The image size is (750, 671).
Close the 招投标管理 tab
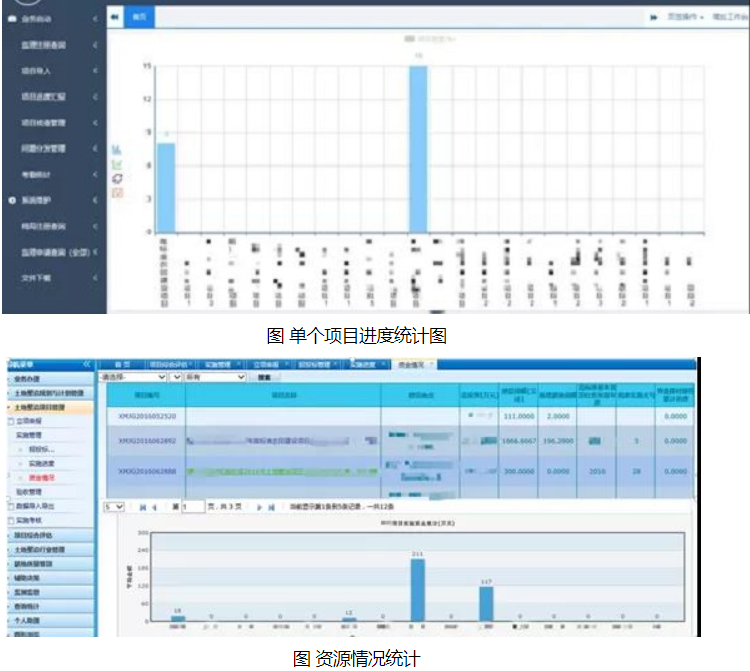pos(337,364)
